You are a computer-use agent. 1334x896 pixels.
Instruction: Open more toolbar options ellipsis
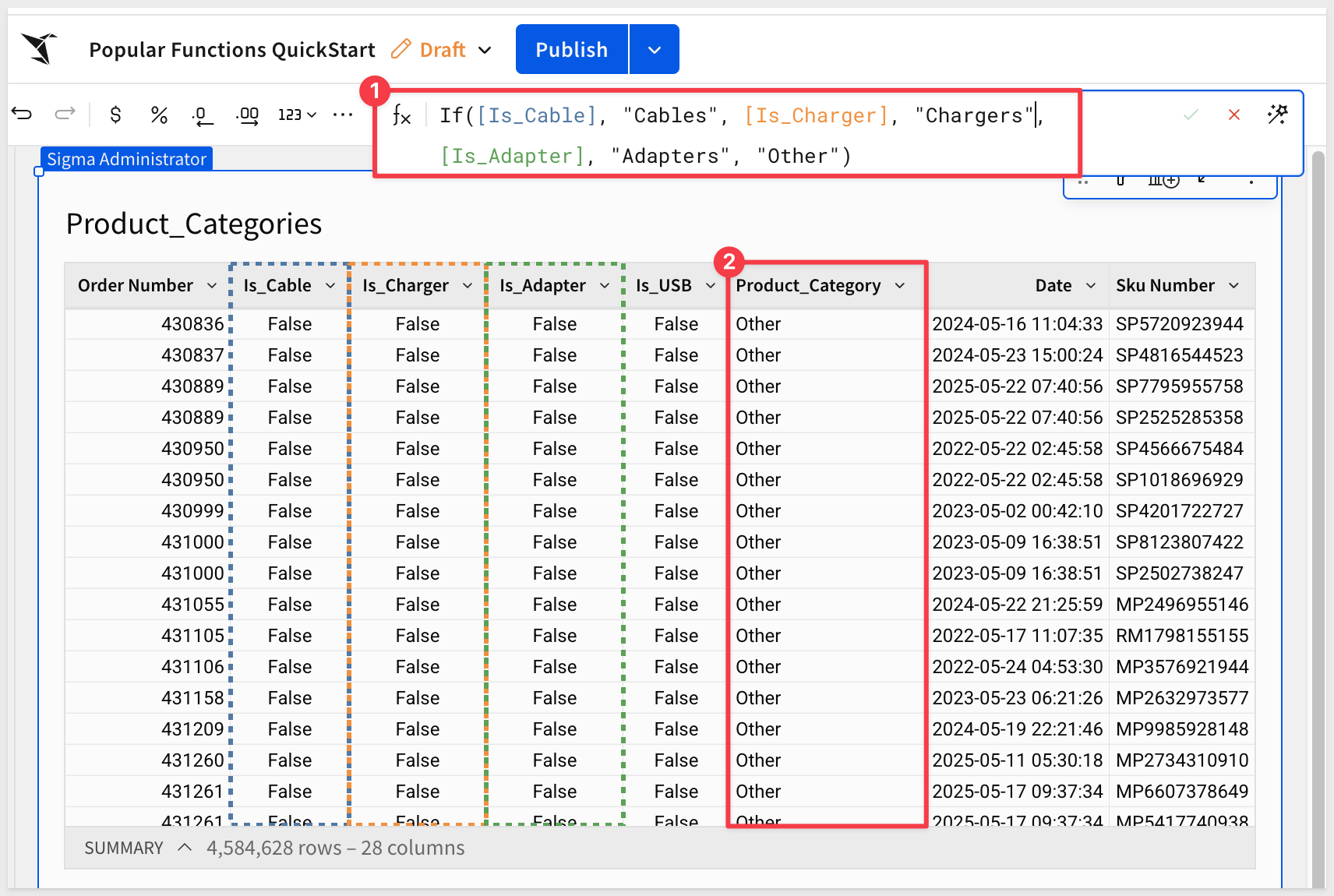(342, 115)
